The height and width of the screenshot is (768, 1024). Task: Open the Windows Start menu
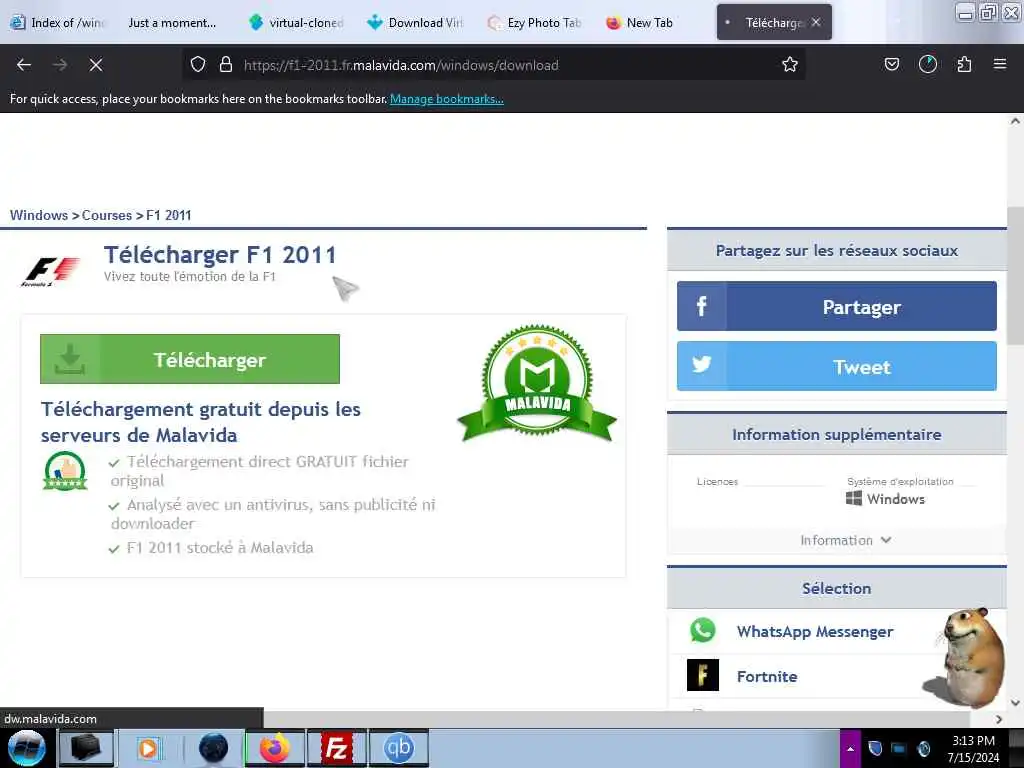point(26,748)
